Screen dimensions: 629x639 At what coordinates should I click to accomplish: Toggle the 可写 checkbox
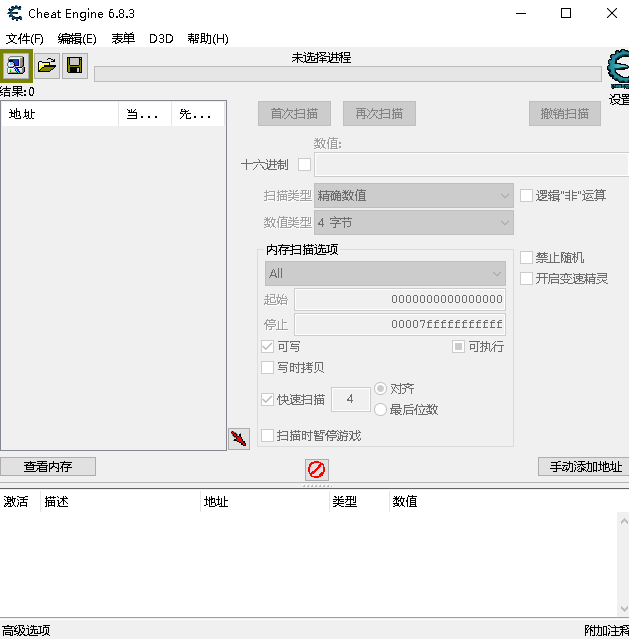coord(267,347)
